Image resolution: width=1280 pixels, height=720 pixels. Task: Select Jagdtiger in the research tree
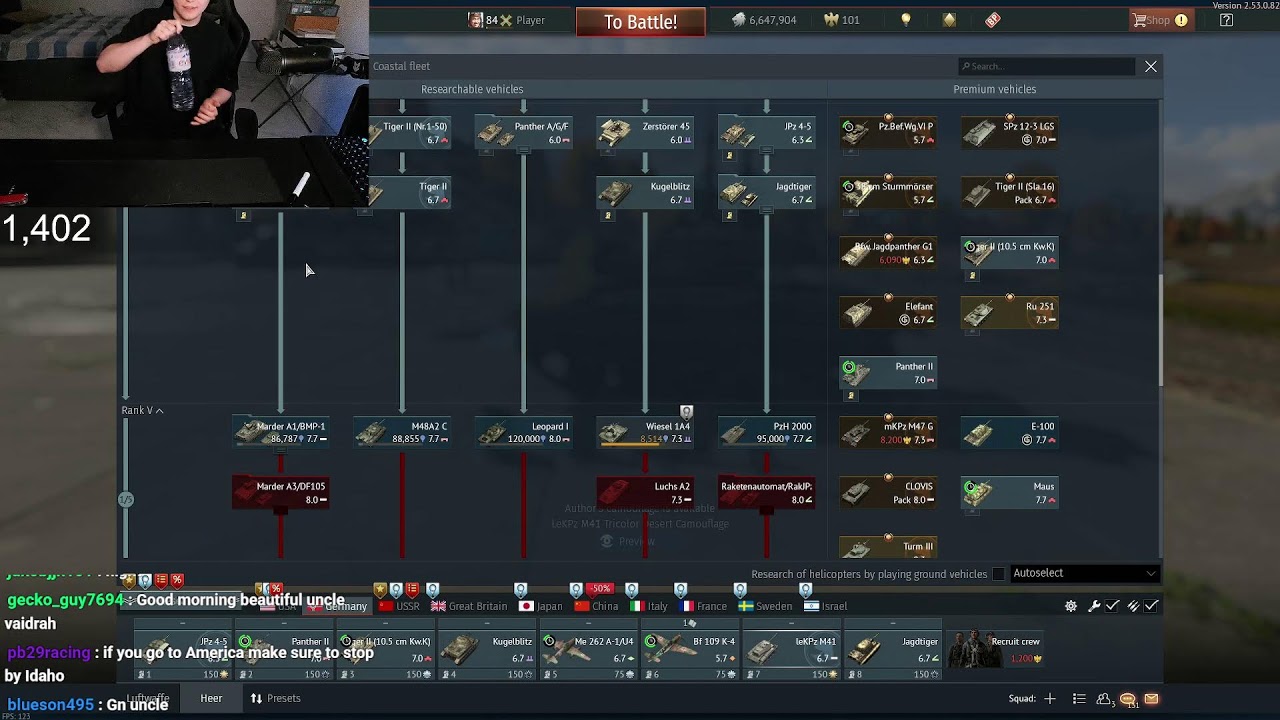click(x=766, y=193)
